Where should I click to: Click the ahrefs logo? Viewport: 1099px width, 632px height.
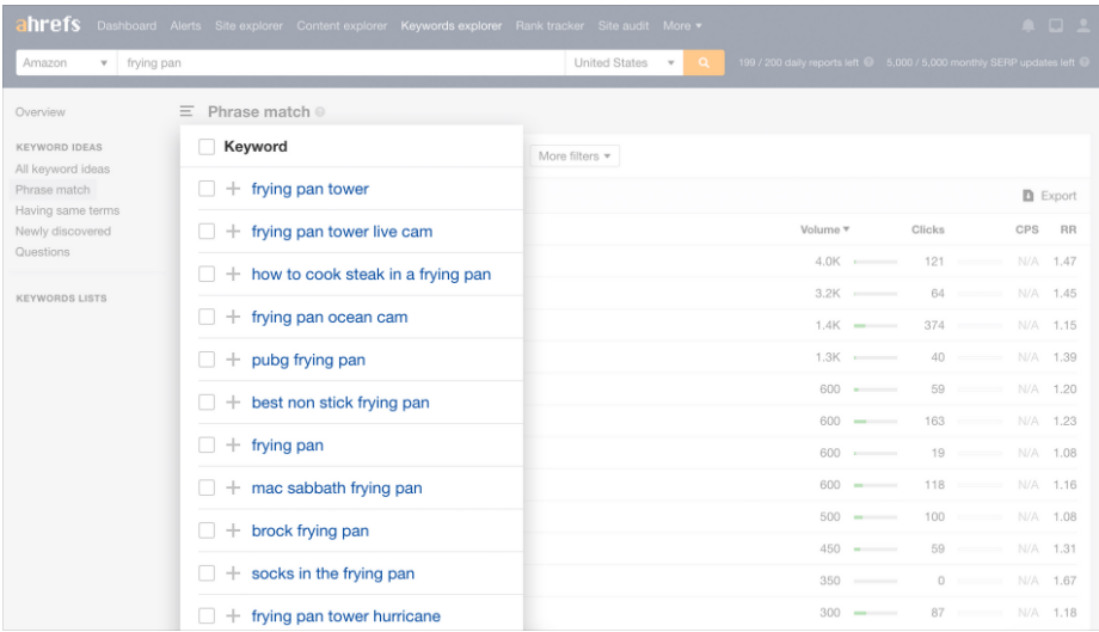coord(48,25)
